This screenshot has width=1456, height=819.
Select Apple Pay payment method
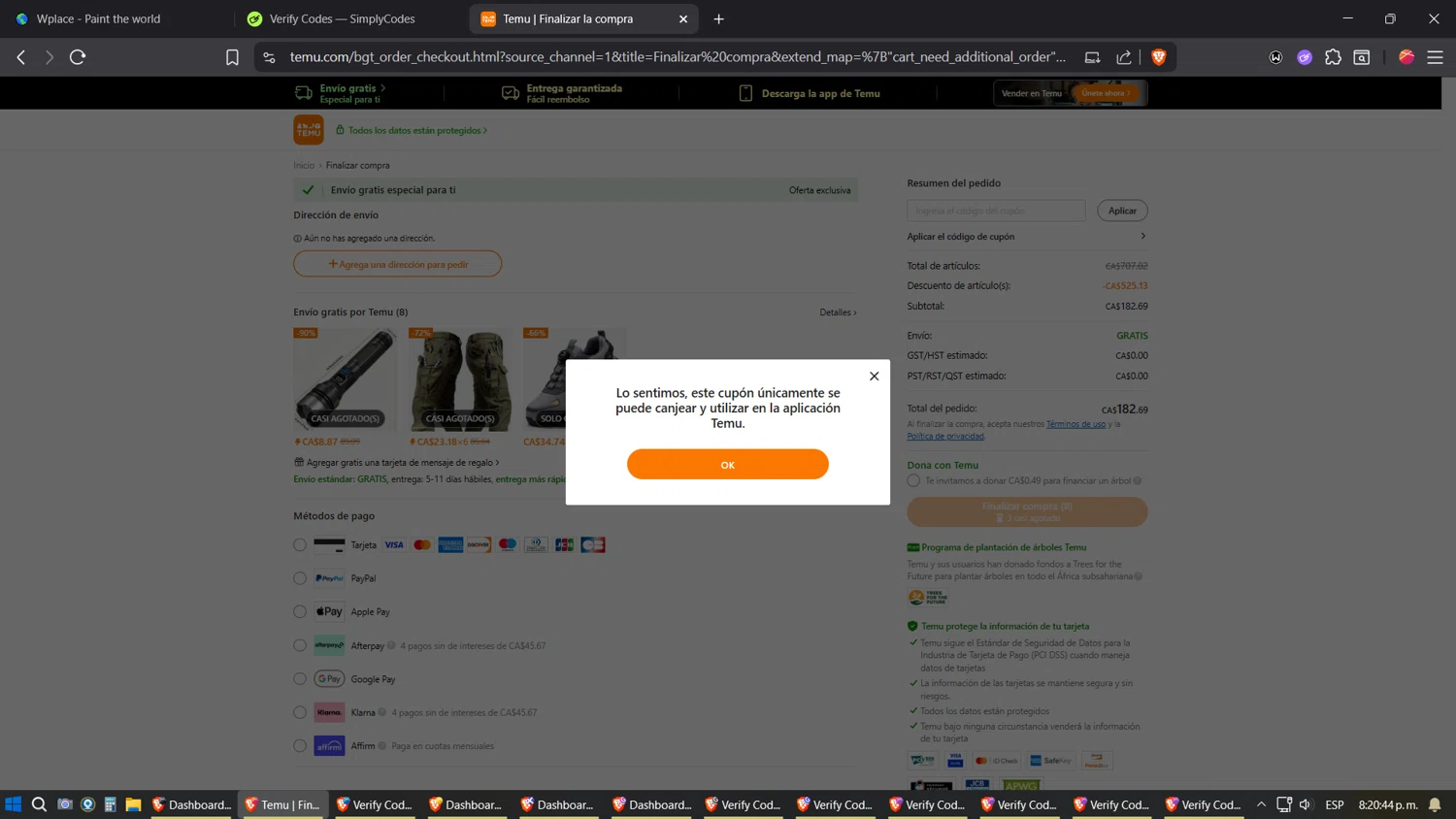(300, 612)
